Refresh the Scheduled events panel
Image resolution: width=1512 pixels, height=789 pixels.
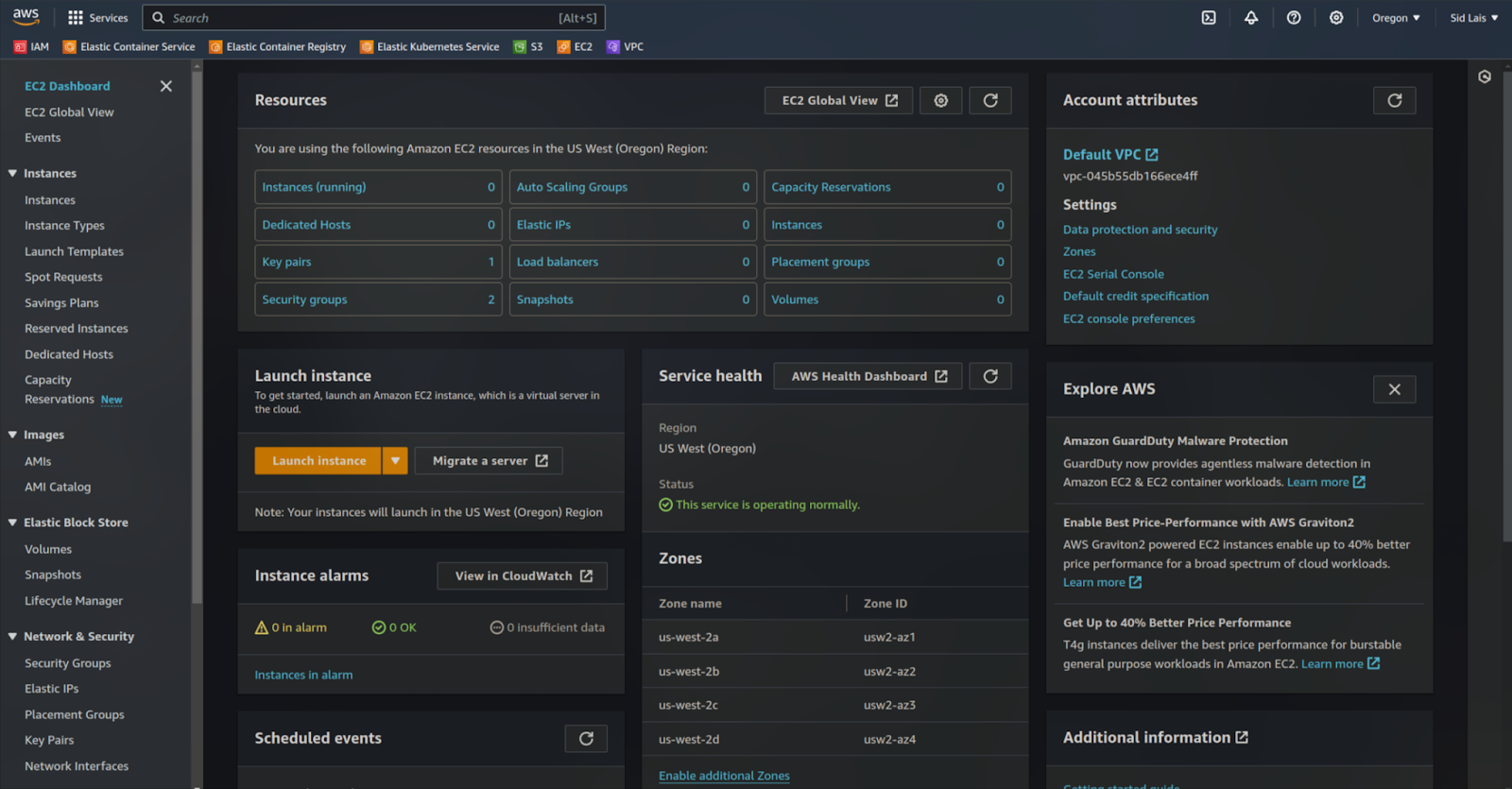point(586,739)
